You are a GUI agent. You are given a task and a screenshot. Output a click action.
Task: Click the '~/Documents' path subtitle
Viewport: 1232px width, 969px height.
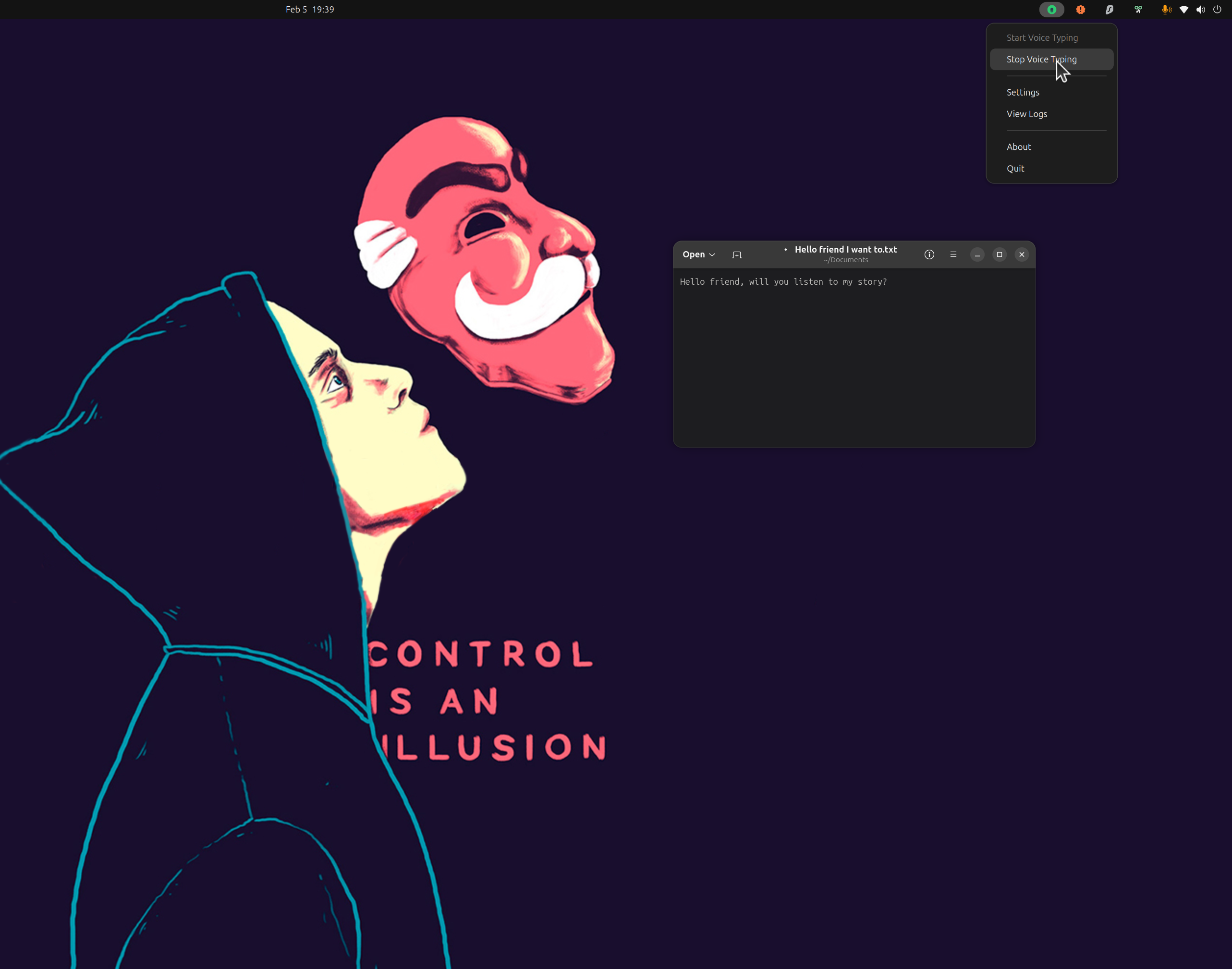(x=845, y=260)
